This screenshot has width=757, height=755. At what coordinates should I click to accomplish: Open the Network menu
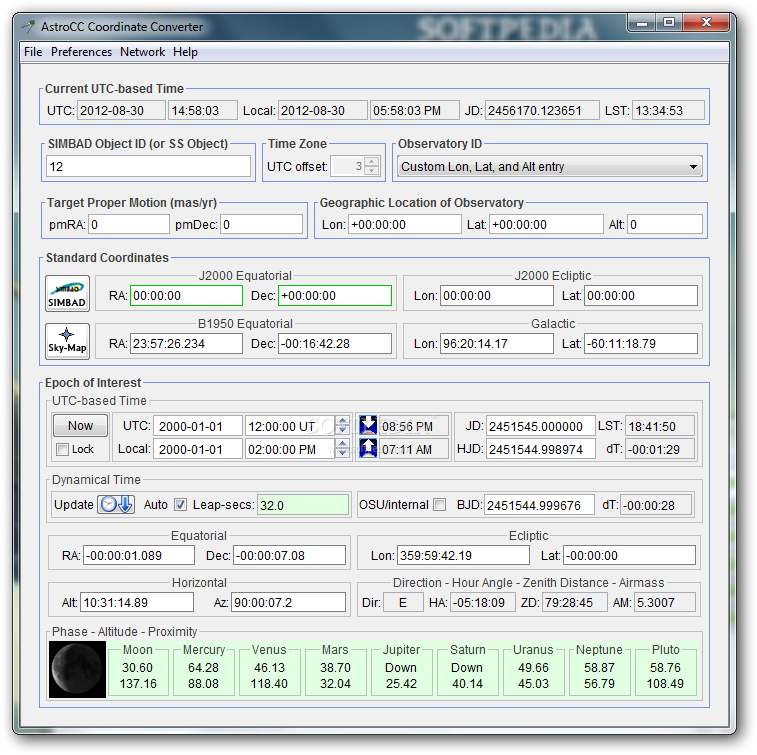pos(142,52)
